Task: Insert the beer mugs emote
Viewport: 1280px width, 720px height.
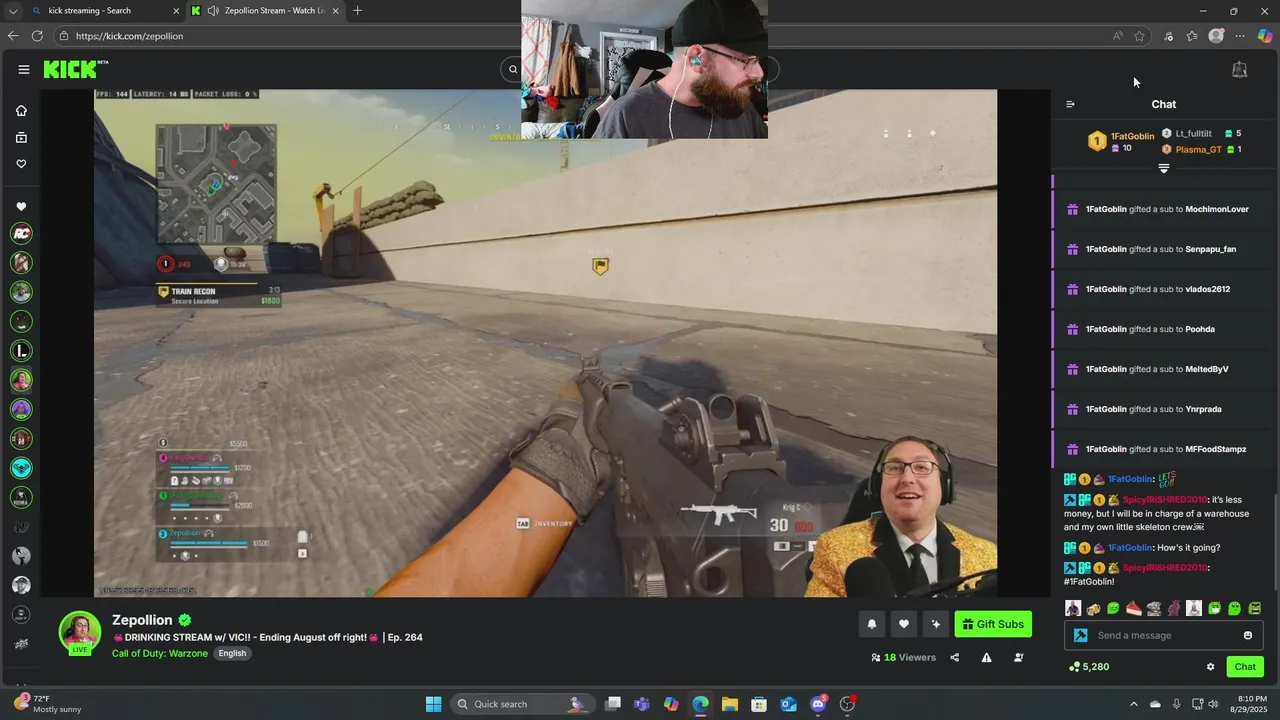Action: point(1093,608)
